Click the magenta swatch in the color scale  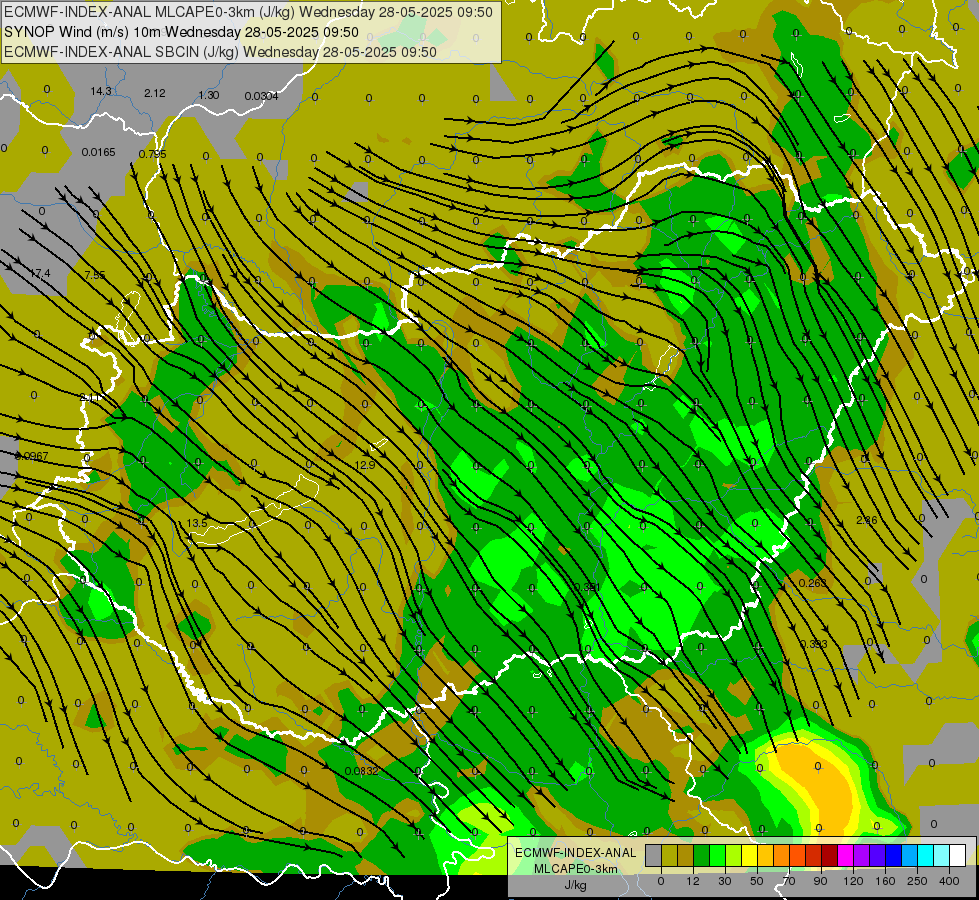845,855
